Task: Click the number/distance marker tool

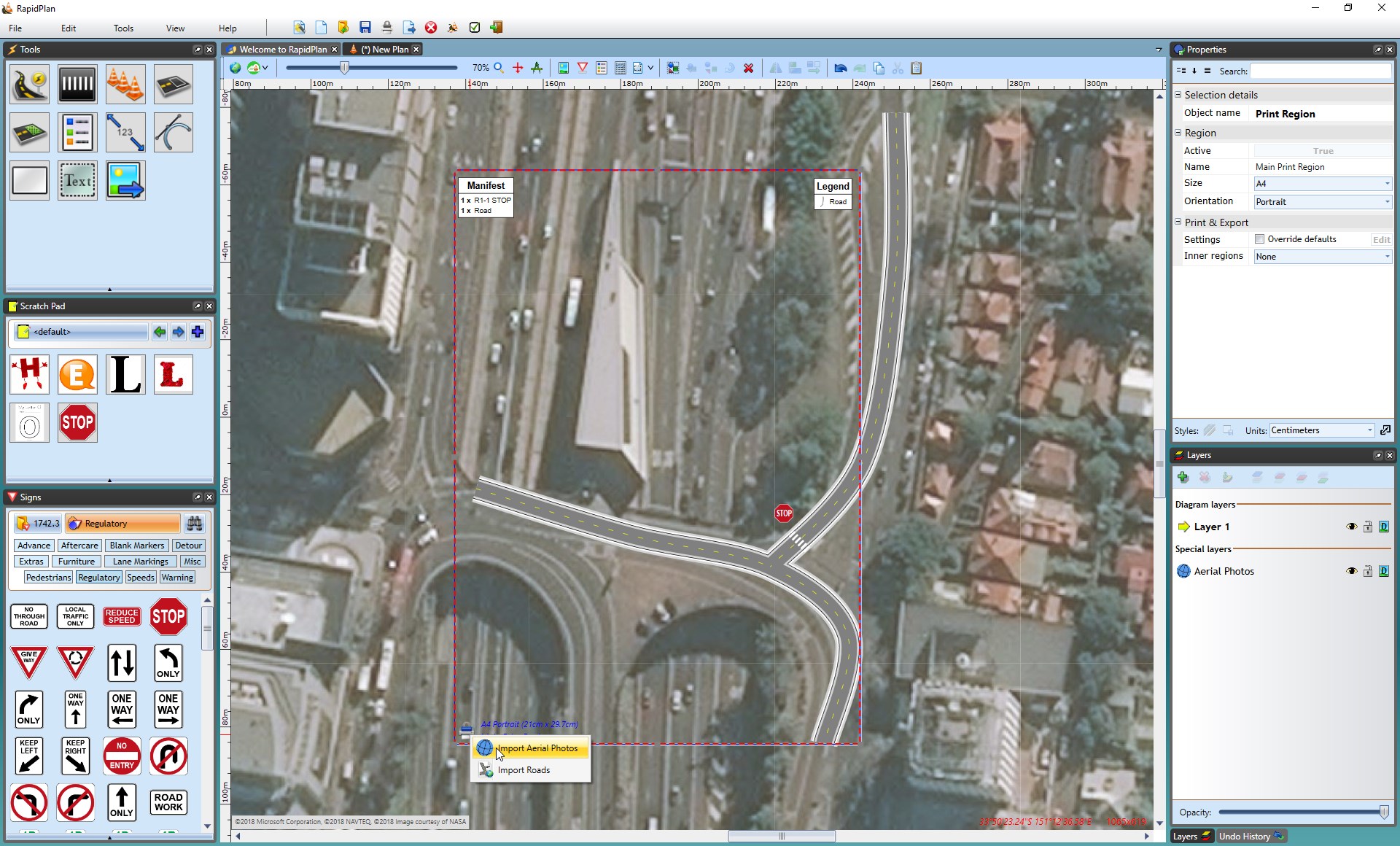Action: (124, 131)
